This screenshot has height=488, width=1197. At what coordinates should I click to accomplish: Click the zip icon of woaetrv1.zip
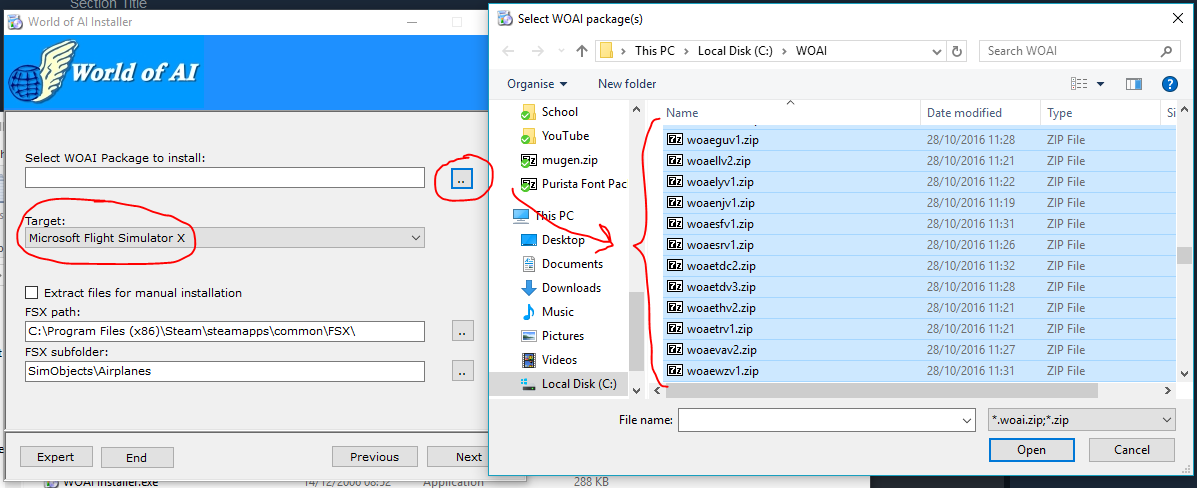[x=675, y=329]
